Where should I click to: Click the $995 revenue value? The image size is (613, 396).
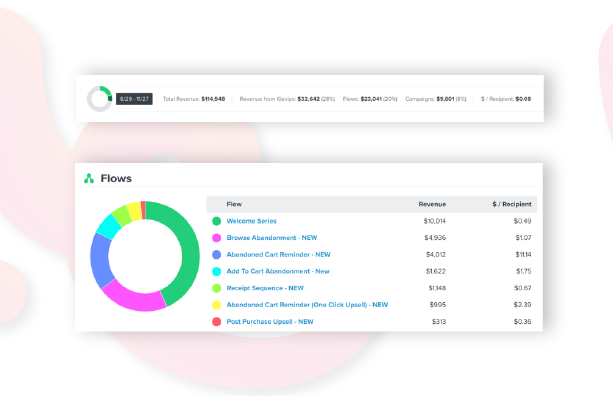[x=438, y=305]
